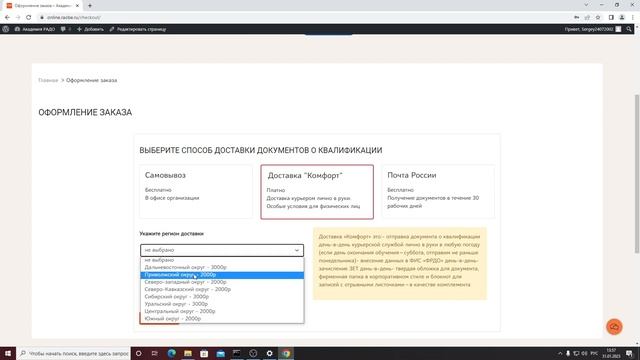Image resolution: width=640 pixels, height=360 pixels.
Task: Open the Chrome profile icon
Action: click(622, 18)
